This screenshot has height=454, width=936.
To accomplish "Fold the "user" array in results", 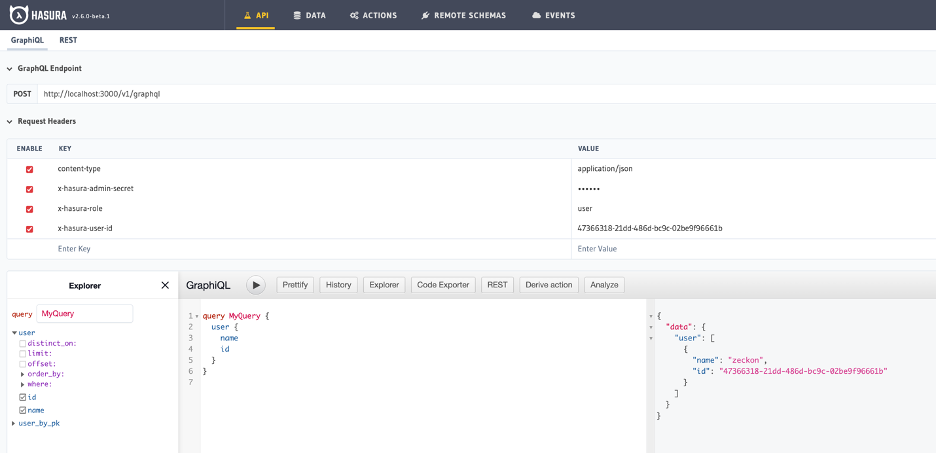I will 651,338.
